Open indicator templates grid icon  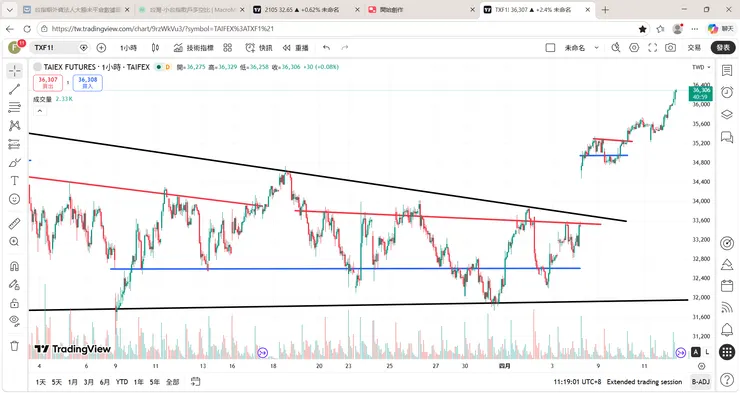[227, 48]
